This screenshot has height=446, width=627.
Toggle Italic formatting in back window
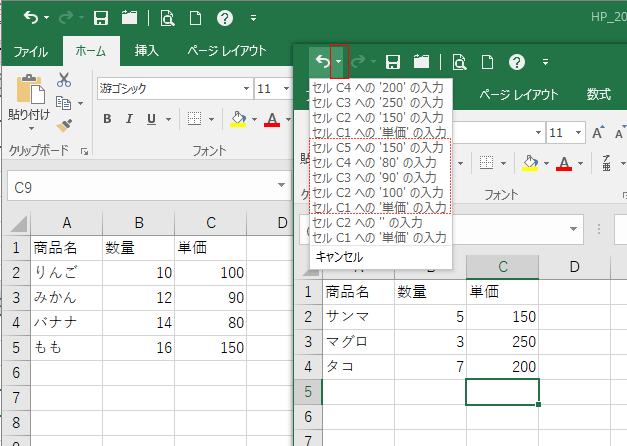pos(130,120)
